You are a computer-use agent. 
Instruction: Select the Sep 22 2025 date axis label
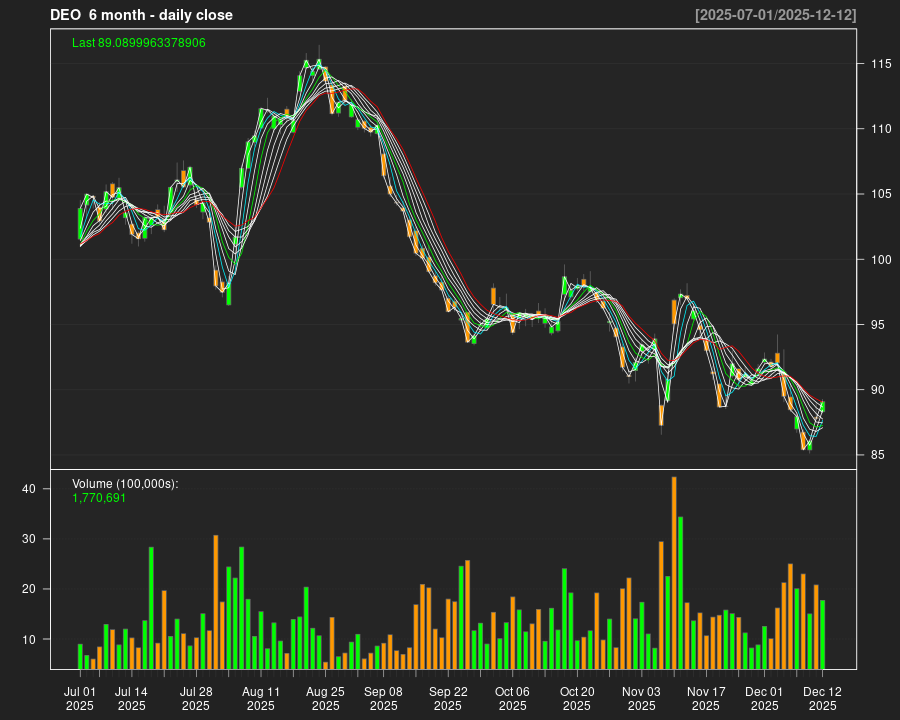(448, 698)
